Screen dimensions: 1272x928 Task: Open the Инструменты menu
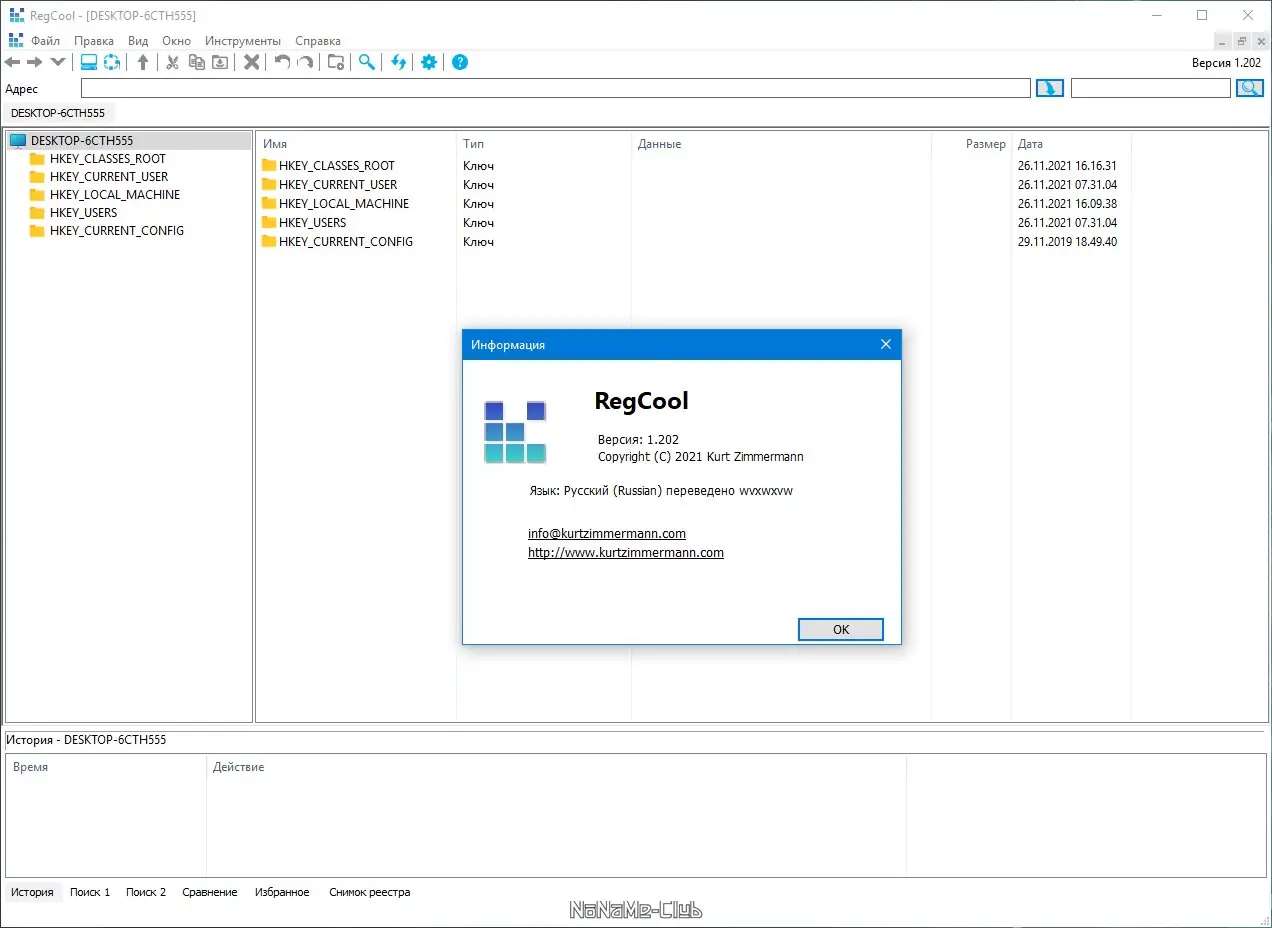tap(243, 41)
